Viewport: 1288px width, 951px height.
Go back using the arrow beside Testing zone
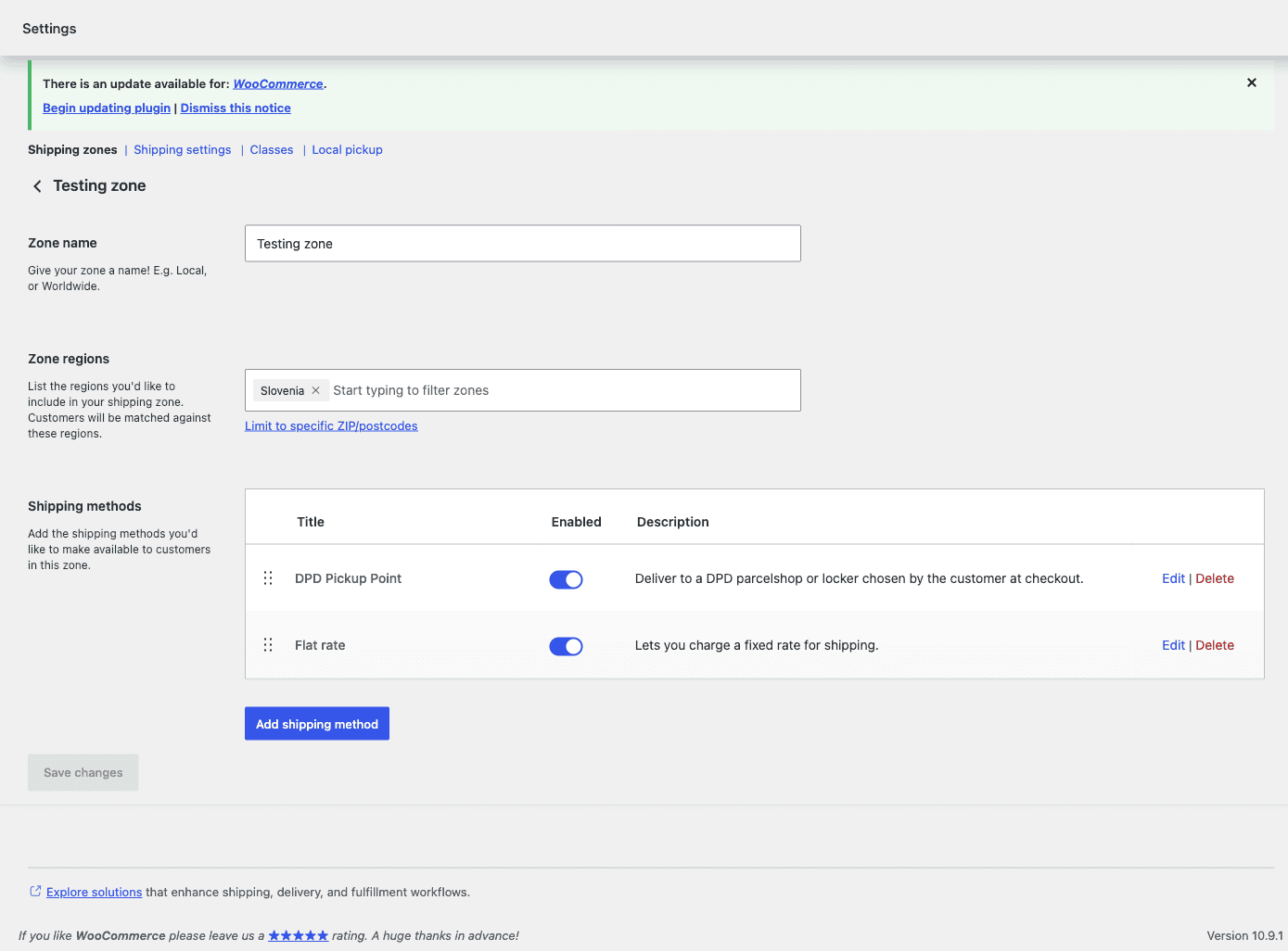pos(37,186)
